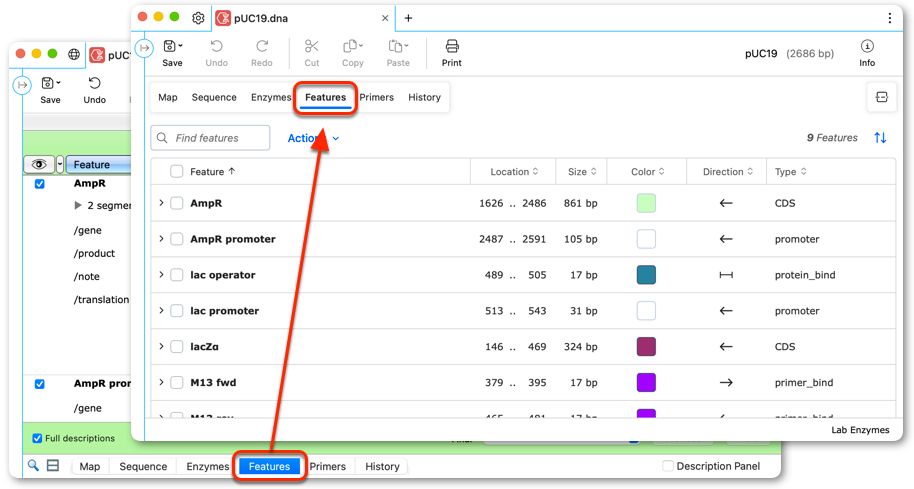Expand the lac operator row
Screen dimensions: 914x489
(x=161, y=275)
